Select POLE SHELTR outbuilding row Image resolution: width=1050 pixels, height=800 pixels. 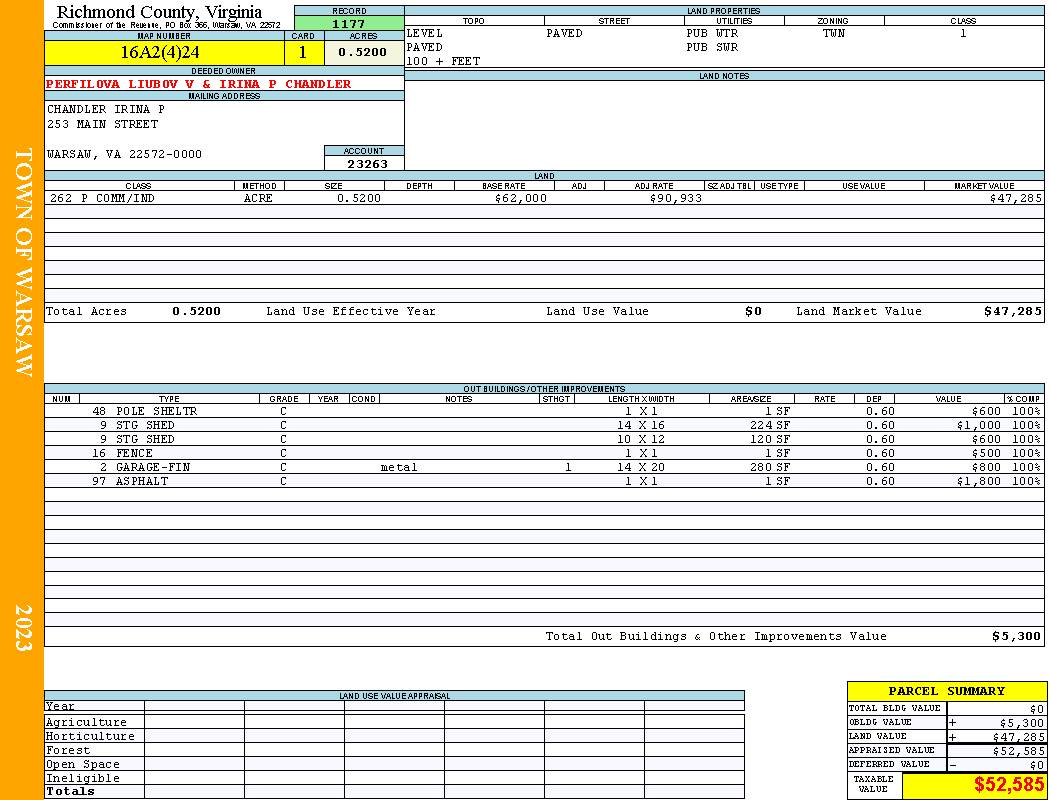544,412
